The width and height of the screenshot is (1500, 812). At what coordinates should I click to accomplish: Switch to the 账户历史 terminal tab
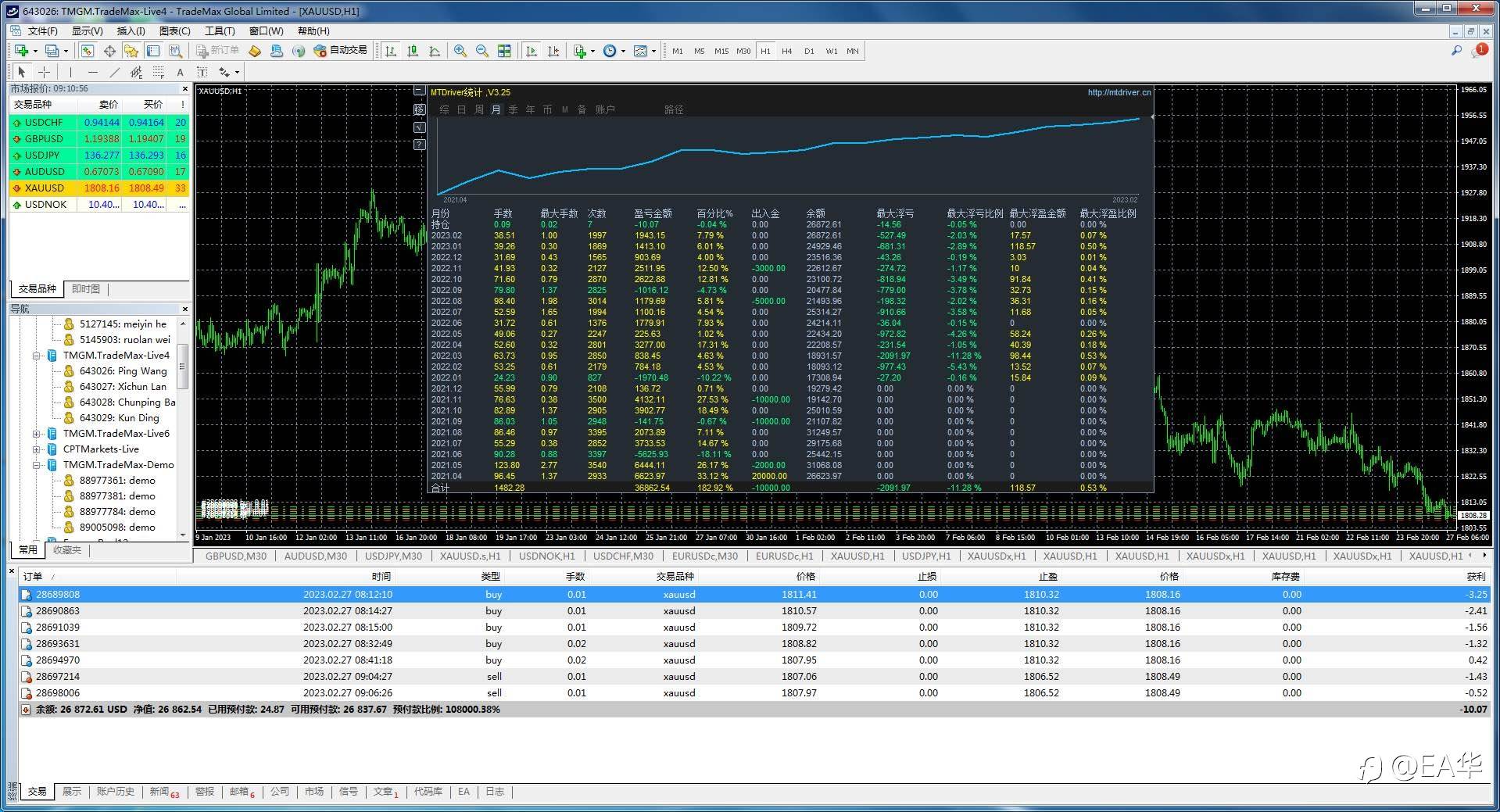(116, 792)
